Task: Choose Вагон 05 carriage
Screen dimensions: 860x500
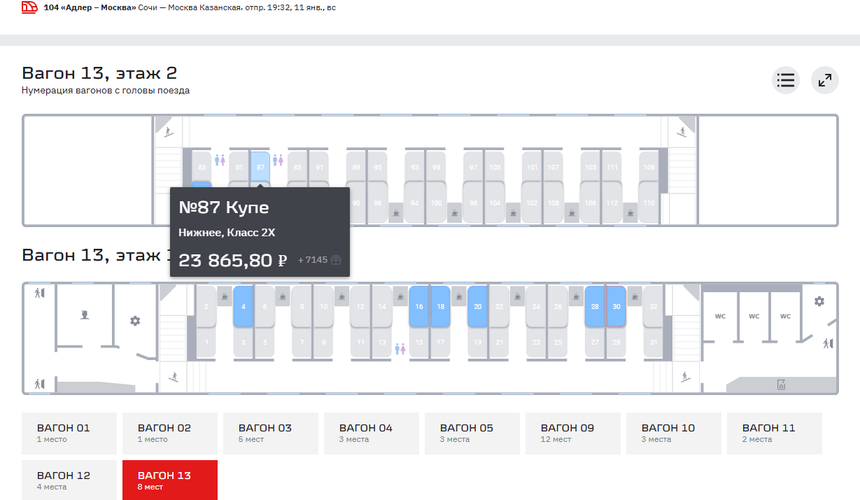Action: [x=472, y=433]
